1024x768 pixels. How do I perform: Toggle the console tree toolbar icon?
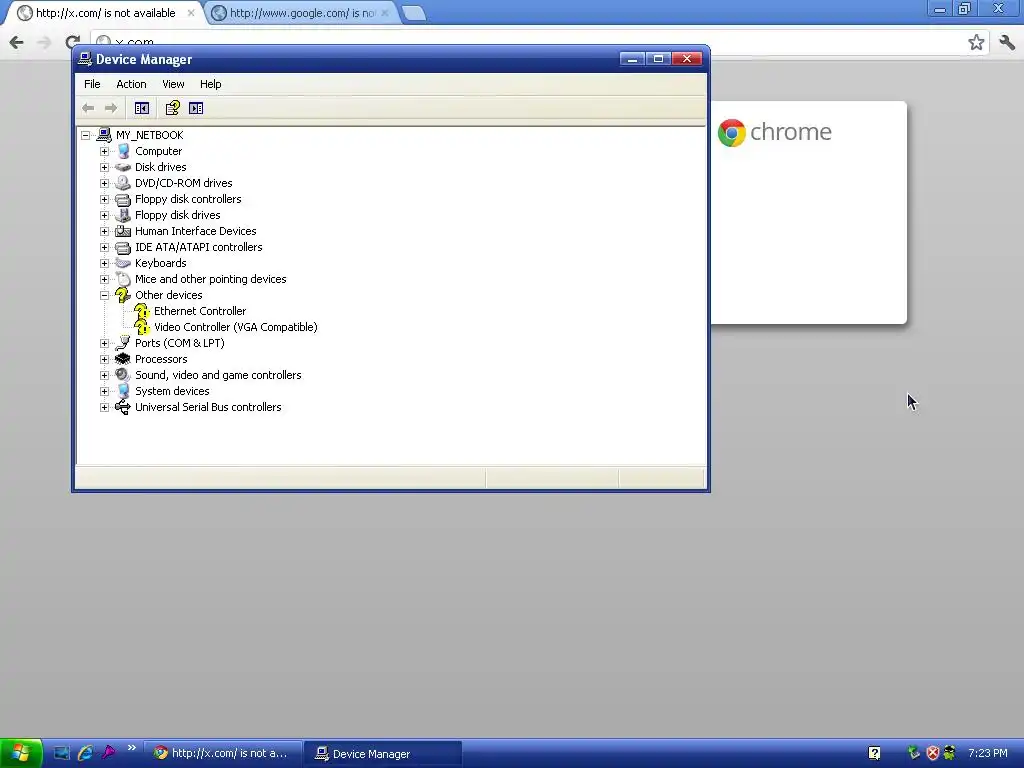tap(142, 108)
